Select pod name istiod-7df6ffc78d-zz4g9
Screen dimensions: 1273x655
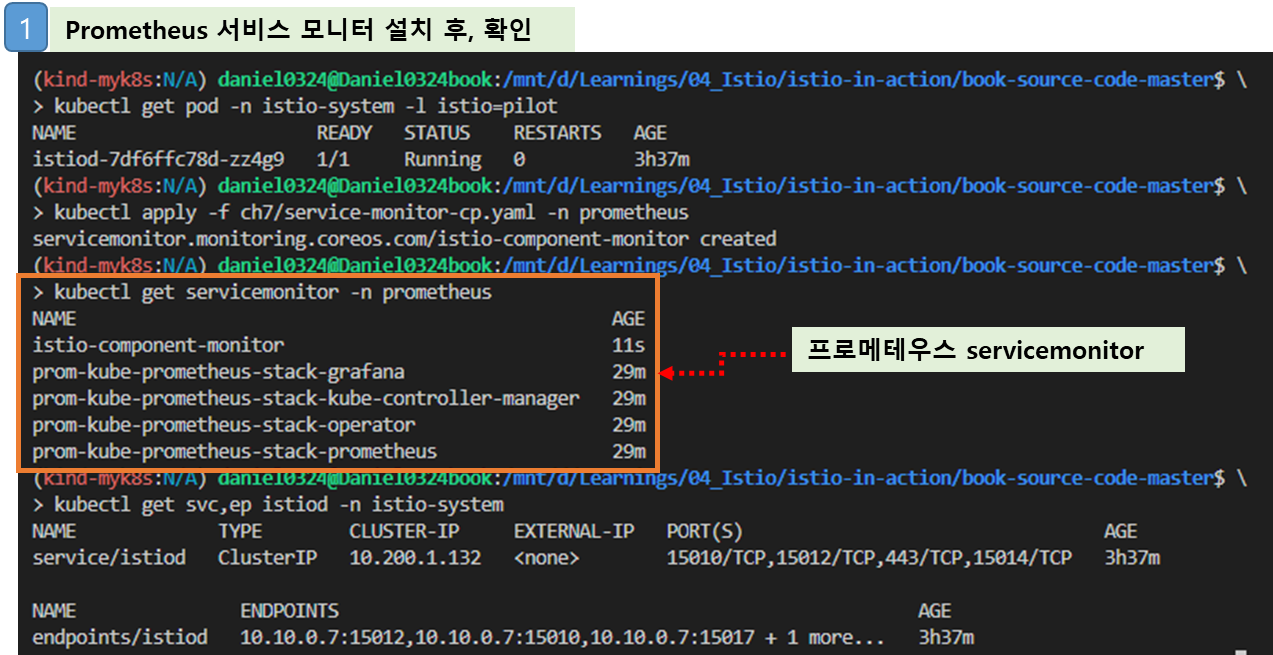pos(158,159)
